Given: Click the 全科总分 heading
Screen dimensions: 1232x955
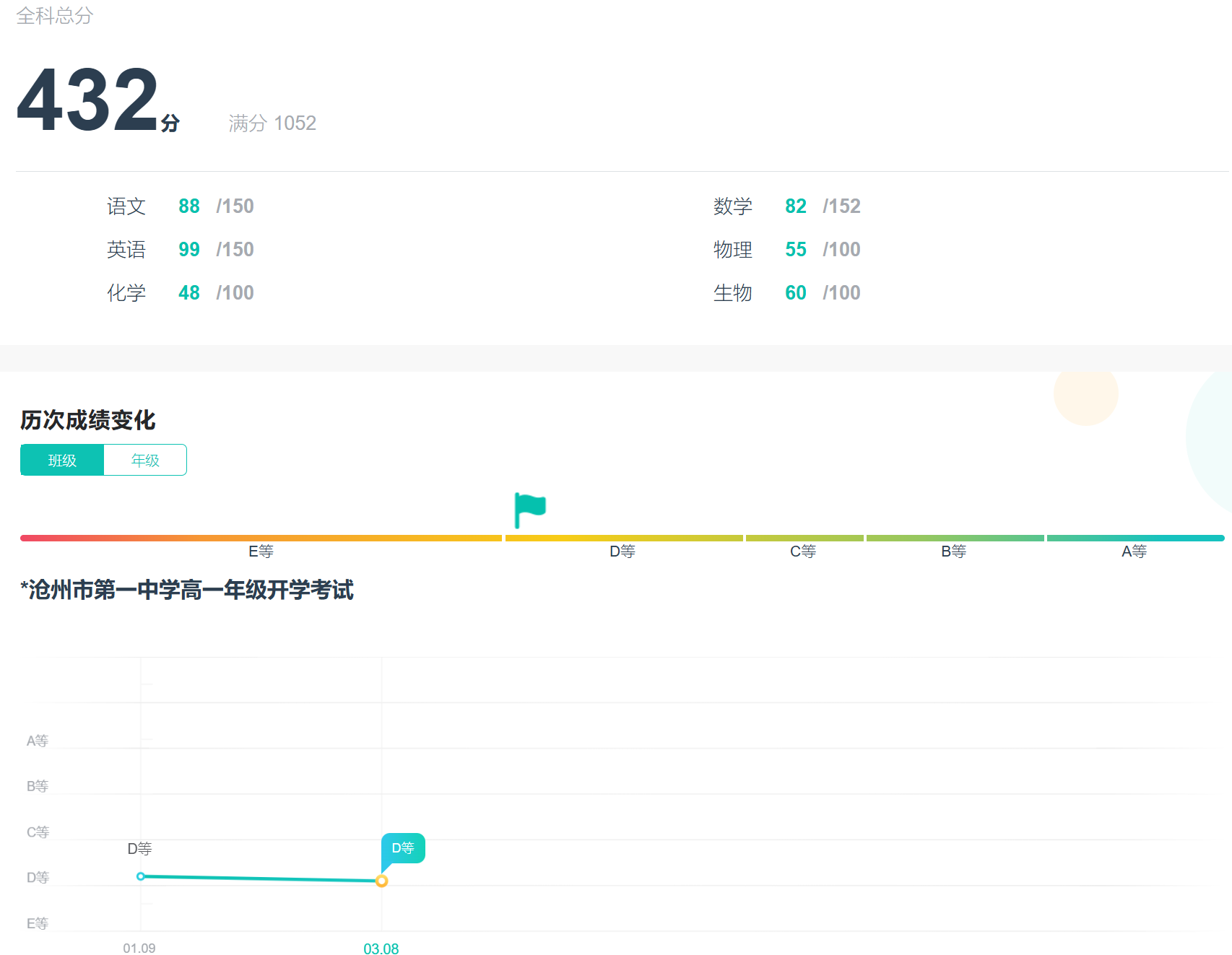Looking at the screenshot, I should [x=55, y=16].
